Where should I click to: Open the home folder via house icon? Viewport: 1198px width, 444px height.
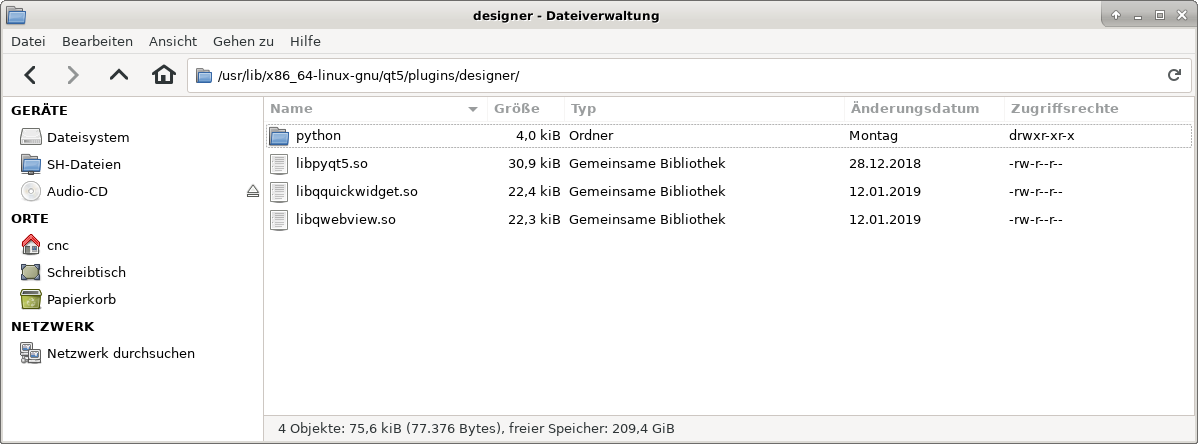coord(164,74)
